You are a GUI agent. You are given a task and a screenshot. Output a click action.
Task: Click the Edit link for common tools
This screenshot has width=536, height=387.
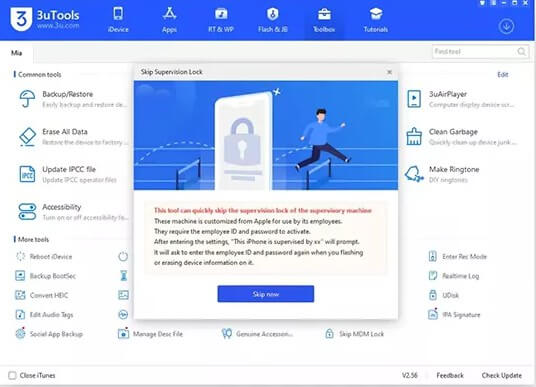[x=502, y=75]
